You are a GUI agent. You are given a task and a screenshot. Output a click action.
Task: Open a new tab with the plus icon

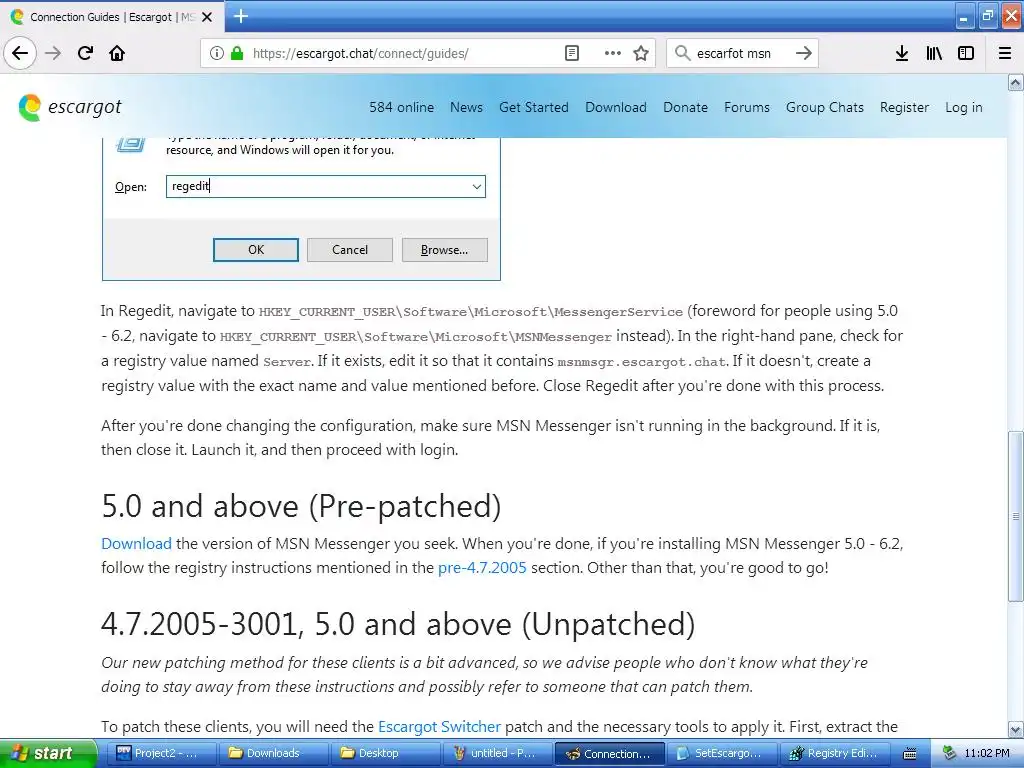click(241, 16)
